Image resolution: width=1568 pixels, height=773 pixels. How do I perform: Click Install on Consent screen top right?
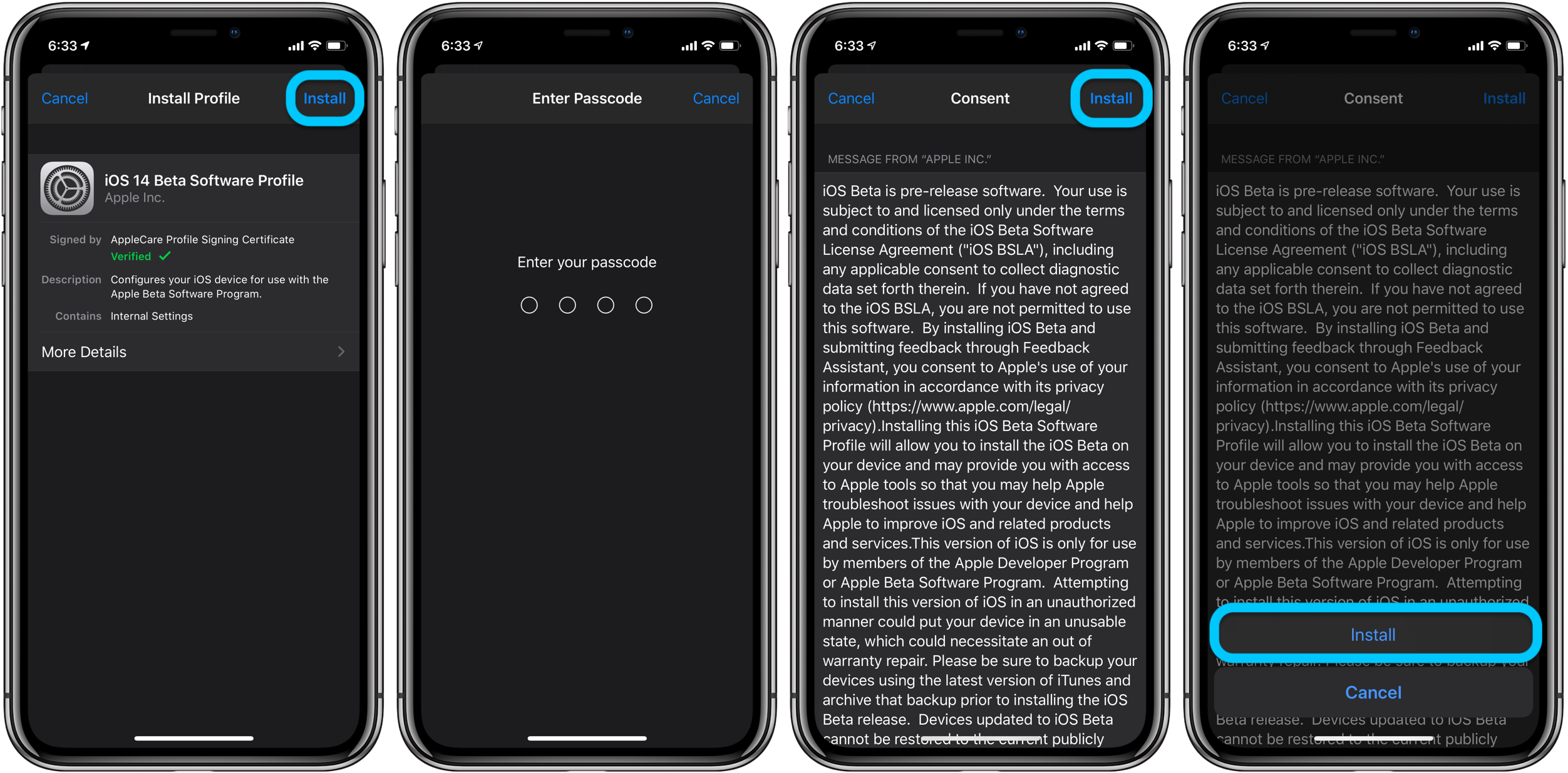pos(1111,97)
